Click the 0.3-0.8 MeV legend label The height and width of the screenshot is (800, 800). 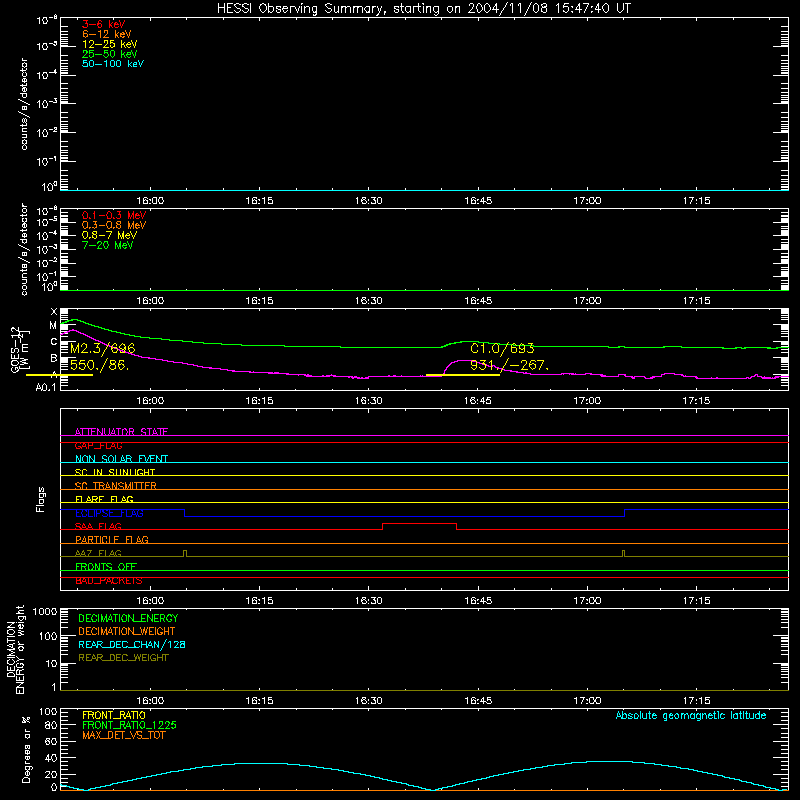click(x=114, y=225)
